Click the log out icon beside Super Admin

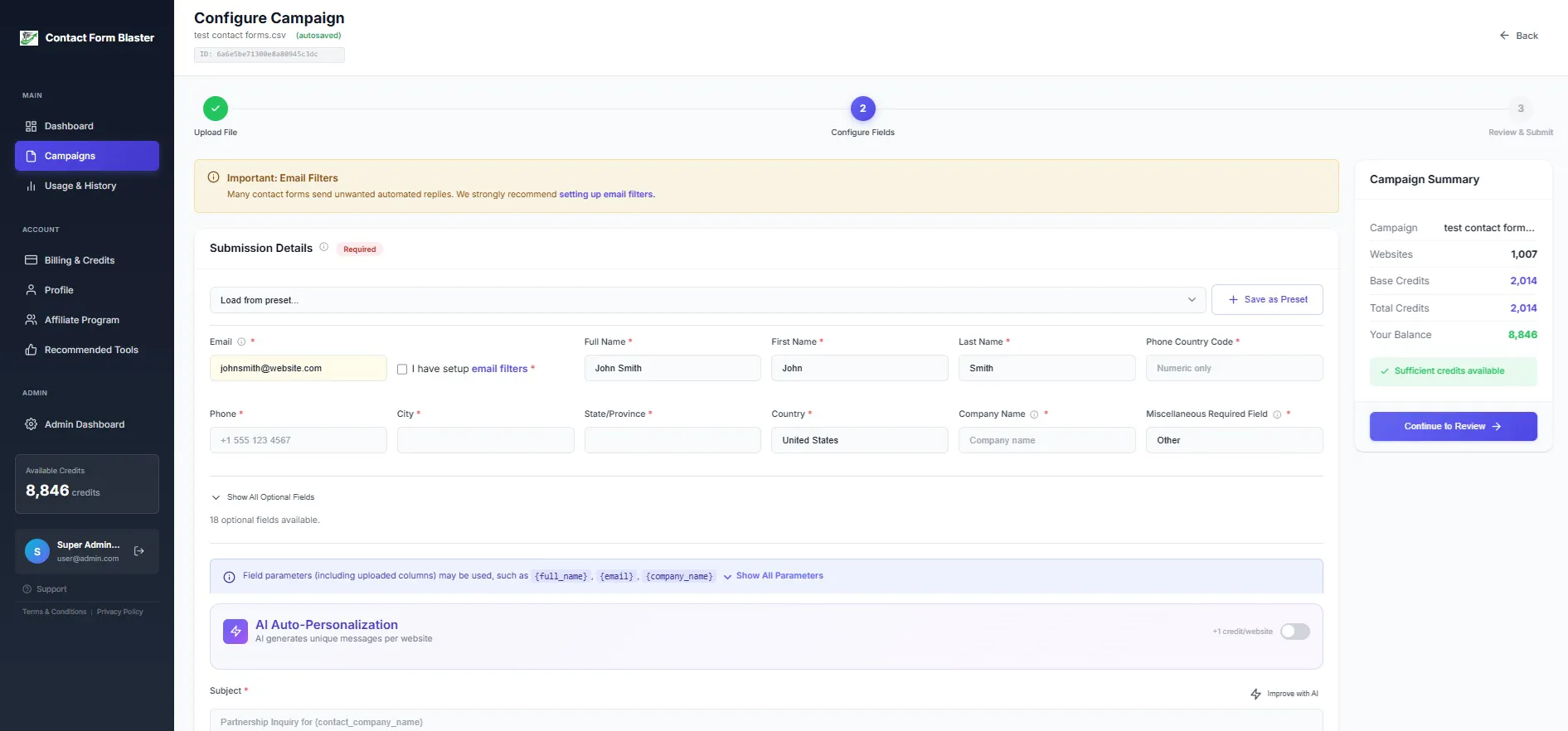139,551
